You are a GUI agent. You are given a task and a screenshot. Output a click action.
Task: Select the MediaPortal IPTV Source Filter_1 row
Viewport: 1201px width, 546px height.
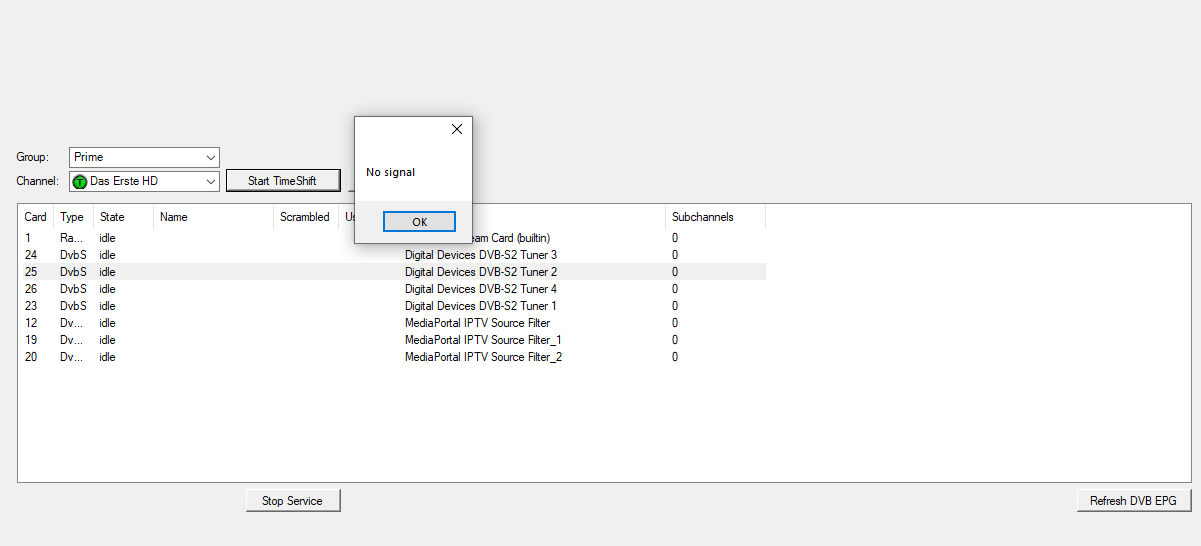click(x=483, y=340)
